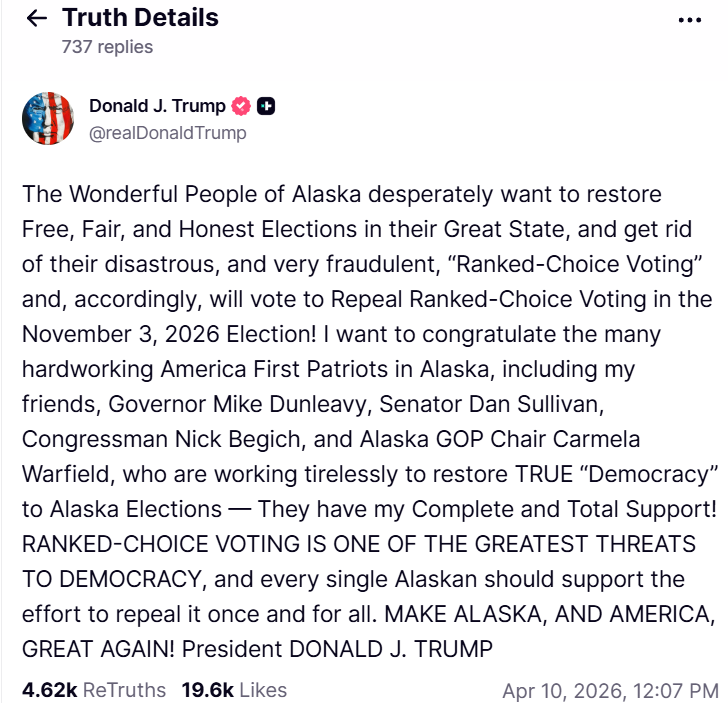The width and height of the screenshot is (728, 703).
Task: Click the Truth Details heading
Action: click(x=140, y=18)
